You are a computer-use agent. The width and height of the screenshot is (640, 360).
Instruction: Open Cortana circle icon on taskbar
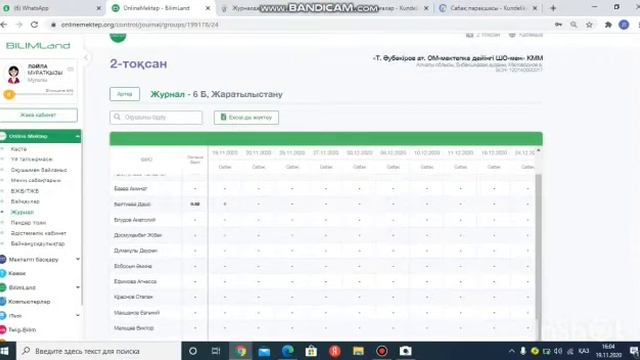coord(193,351)
